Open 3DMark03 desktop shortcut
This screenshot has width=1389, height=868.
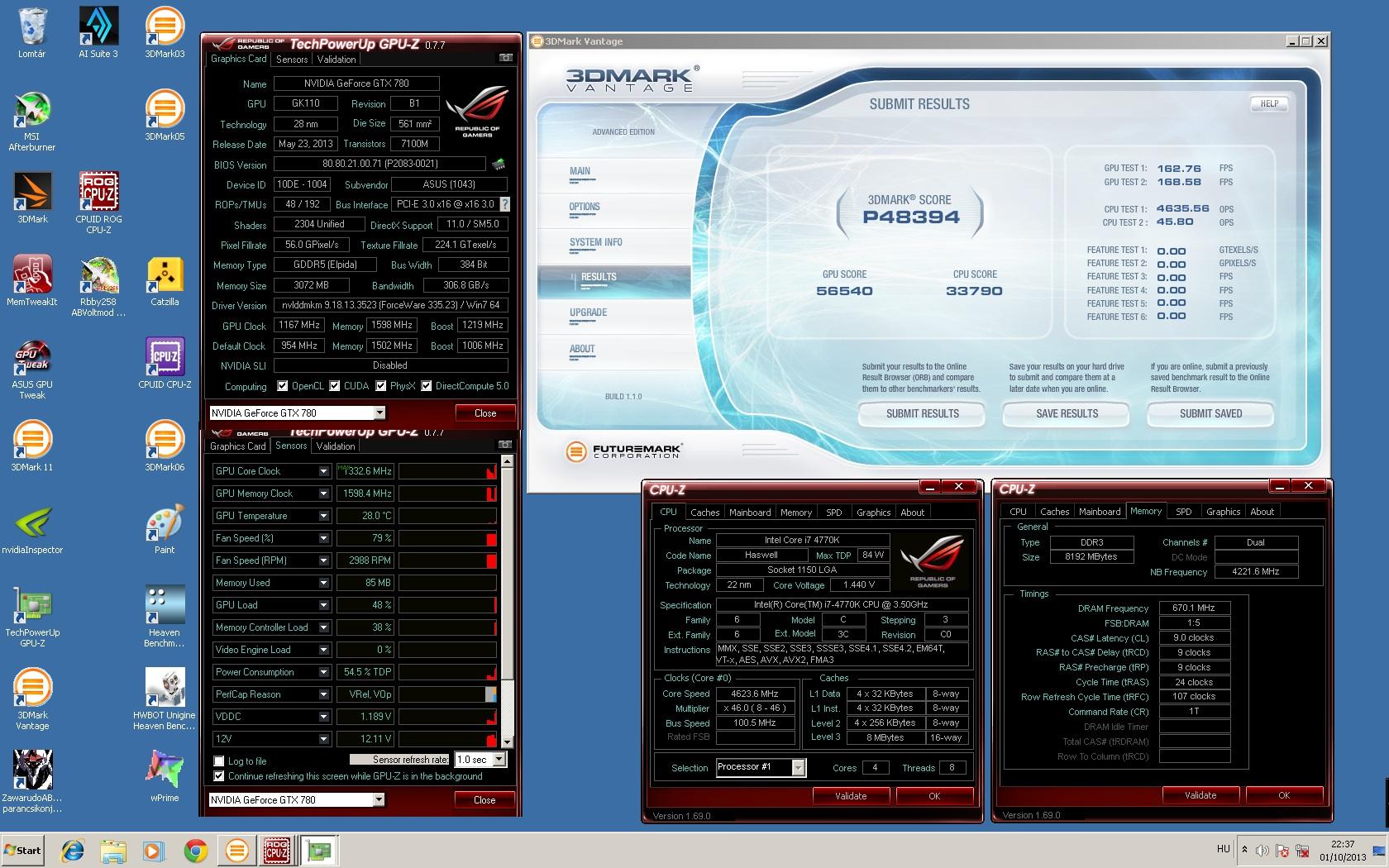165,33
